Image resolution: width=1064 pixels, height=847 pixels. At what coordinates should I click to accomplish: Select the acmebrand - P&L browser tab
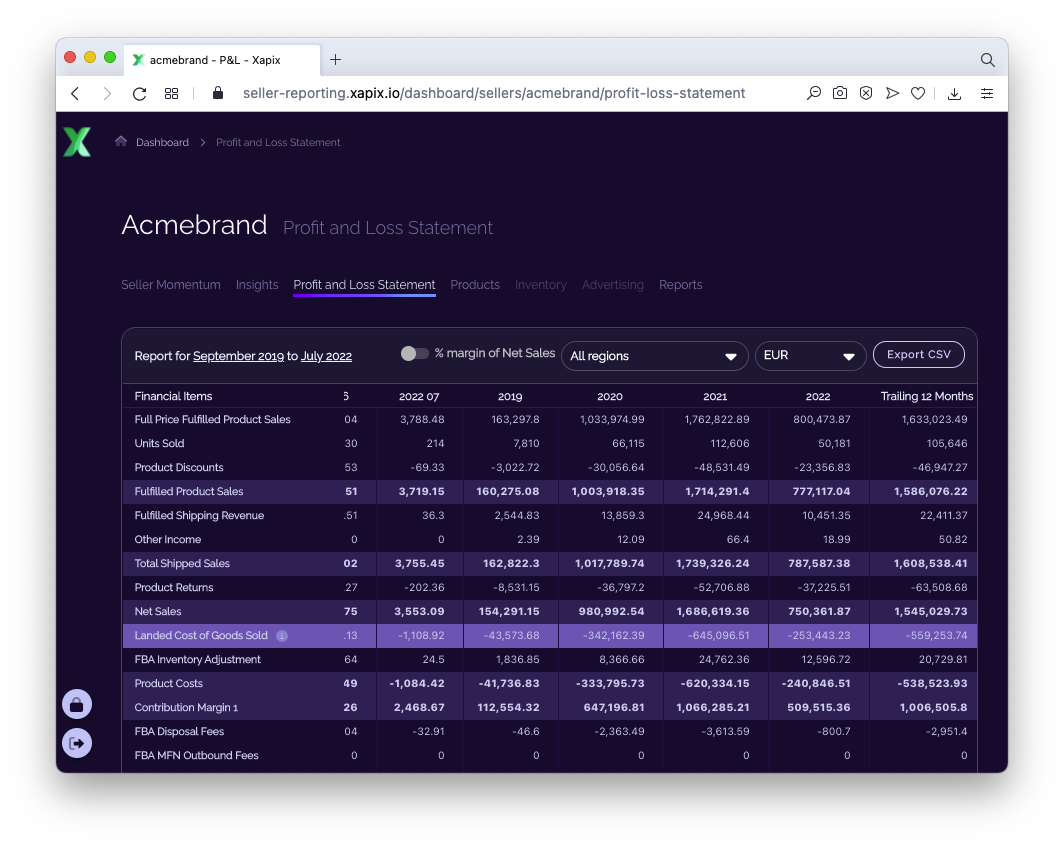222,60
